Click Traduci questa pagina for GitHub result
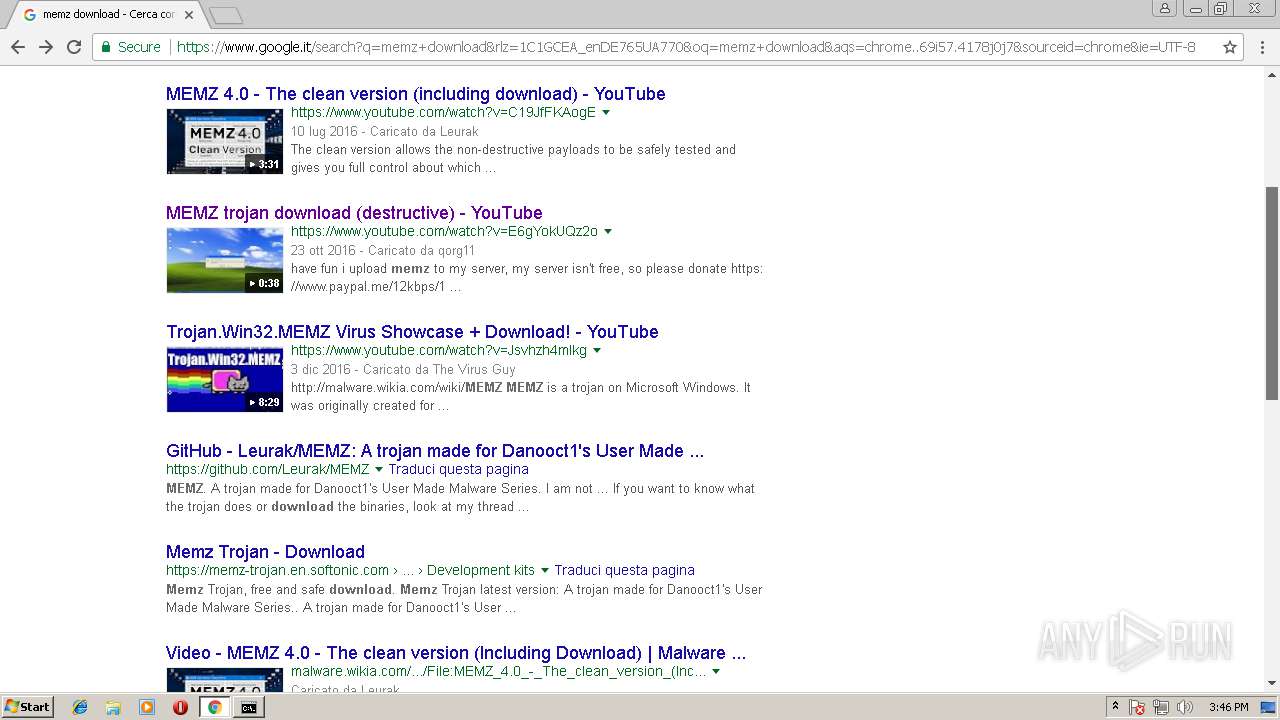The height and width of the screenshot is (720, 1280). click(458, 470)
